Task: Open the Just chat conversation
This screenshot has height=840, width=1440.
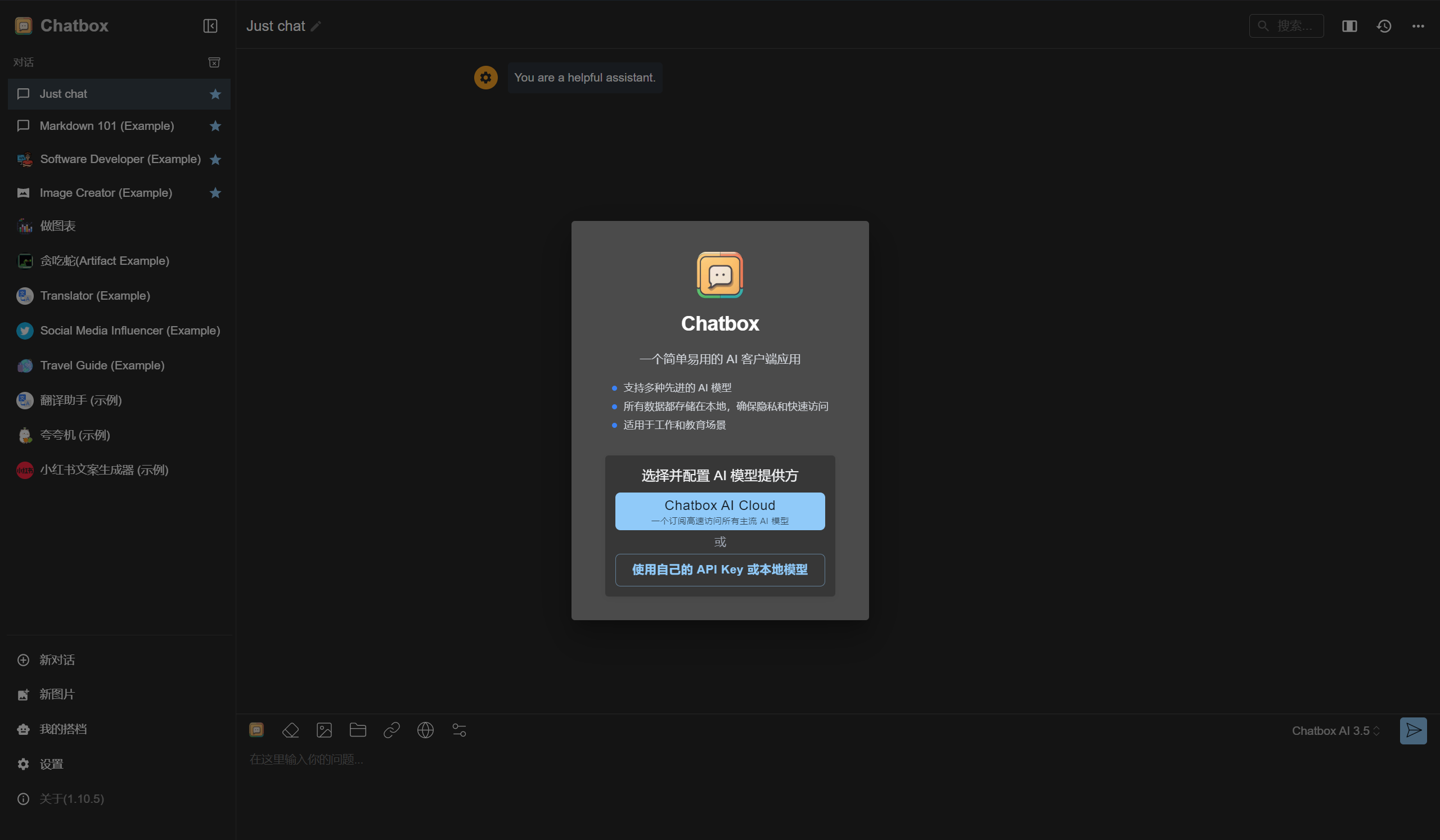Action: (x=119, y=94)
